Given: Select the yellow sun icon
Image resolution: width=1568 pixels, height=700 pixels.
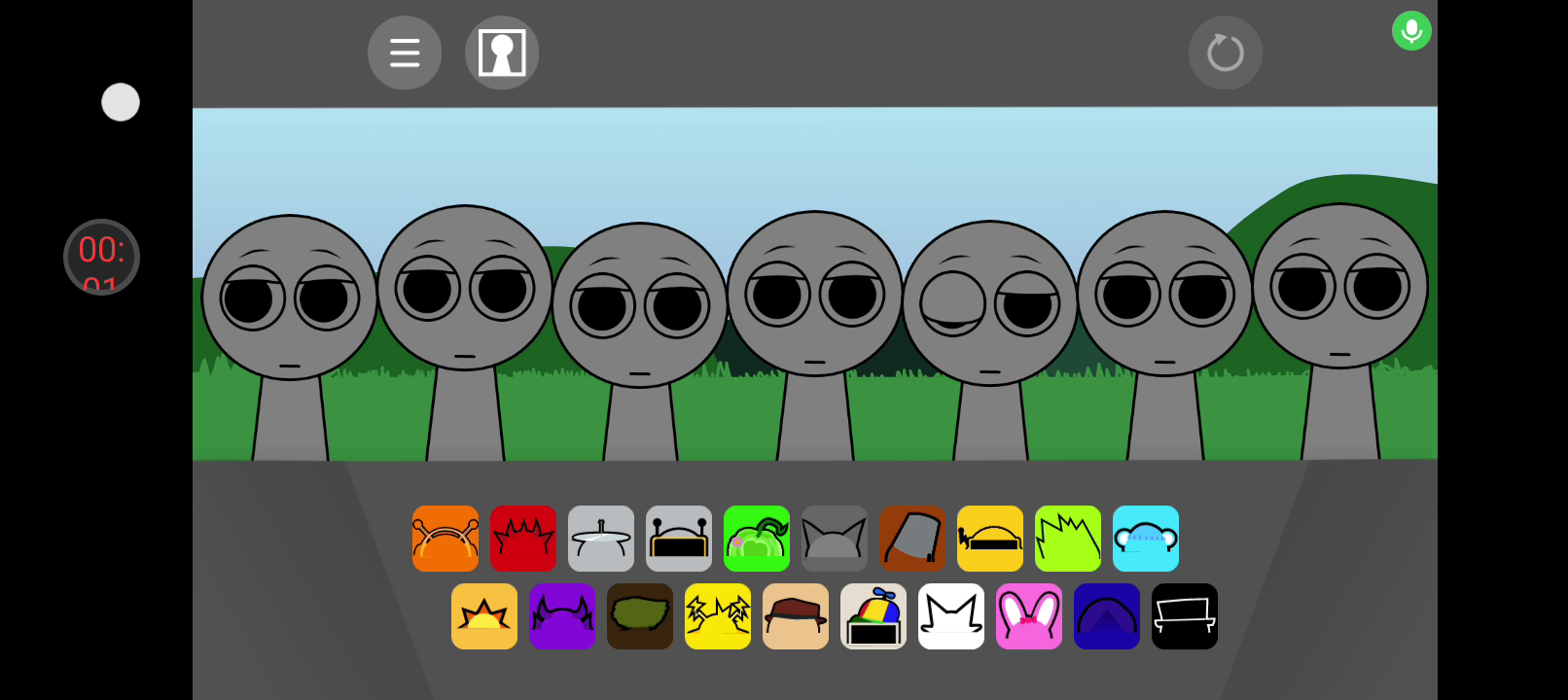Looking at the screenshot, I should (484, 616).
